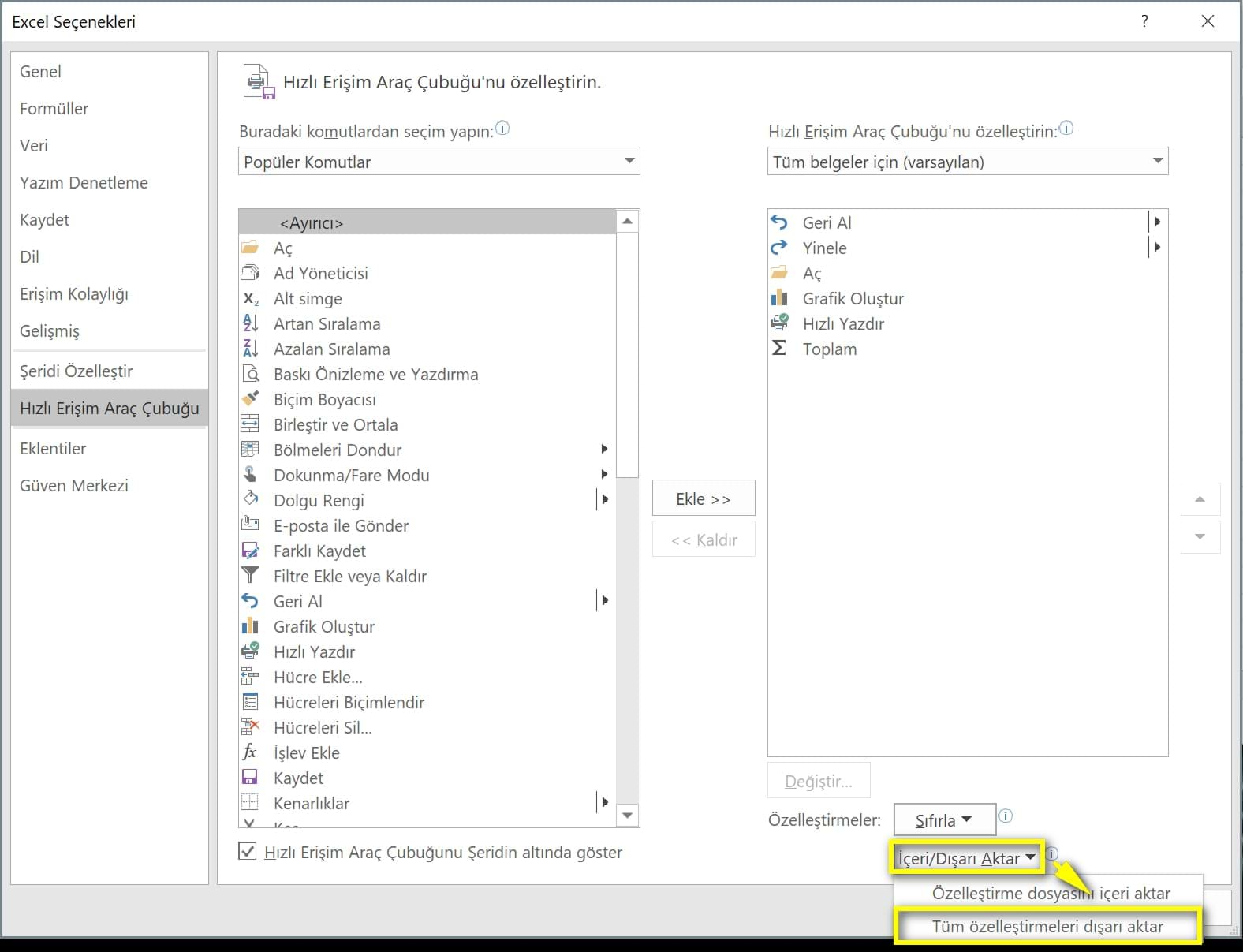Open help with the question mark button

[x=1144, y=21]
